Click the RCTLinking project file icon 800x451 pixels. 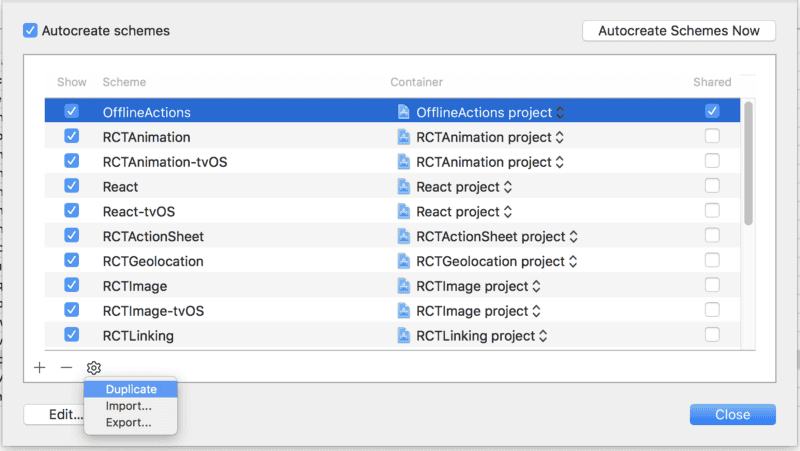404,336
